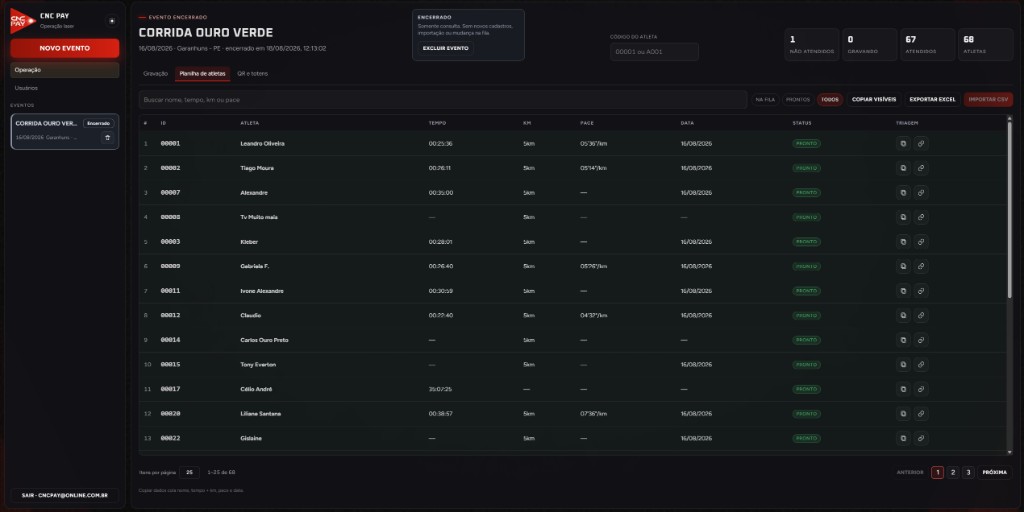
Task: Click the Excluir Evento button
Action: tap(445, 48)
